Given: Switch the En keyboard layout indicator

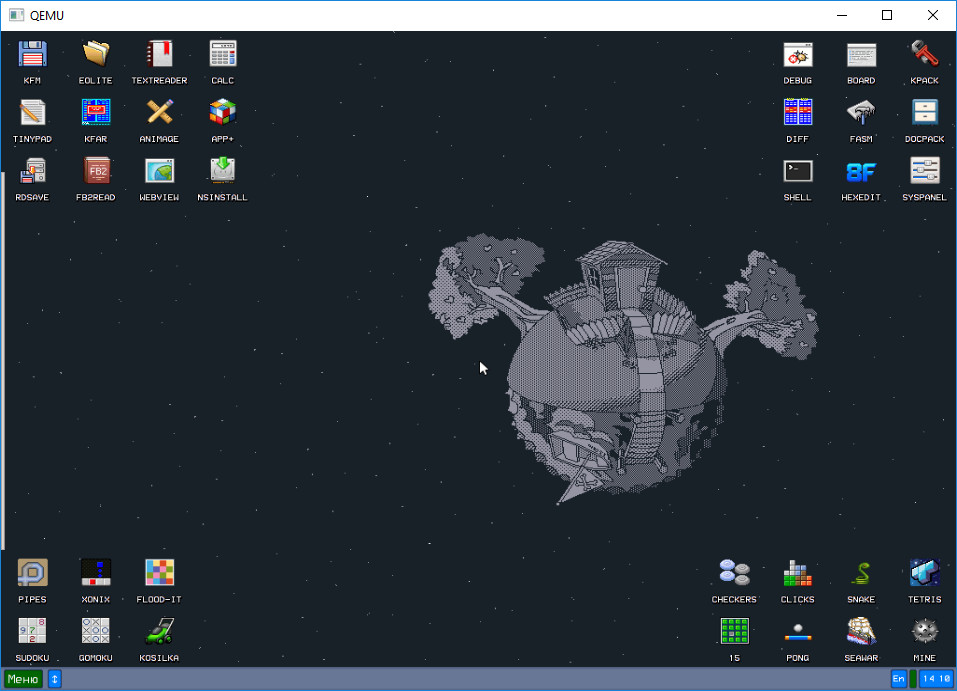Looking at the screenshot, I should coord(898,679).
